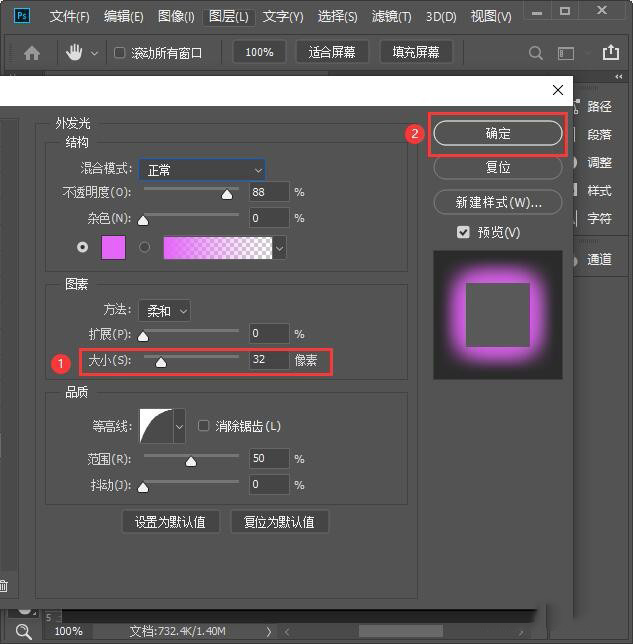This screenshot has width=633, height=644.
Task: Click the 扩展 spread value field
Action: click(x=269, y=333)
